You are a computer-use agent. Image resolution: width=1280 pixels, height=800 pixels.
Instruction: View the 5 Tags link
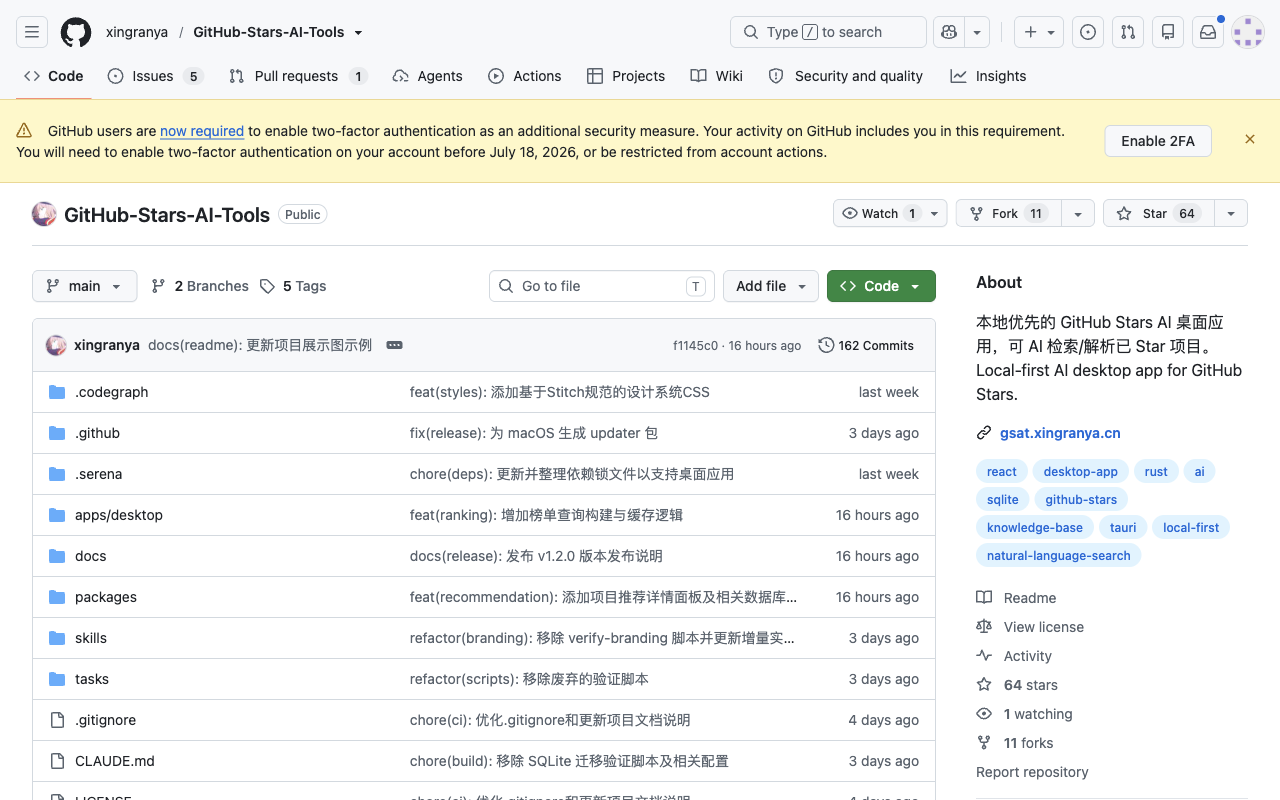[293, 286]
